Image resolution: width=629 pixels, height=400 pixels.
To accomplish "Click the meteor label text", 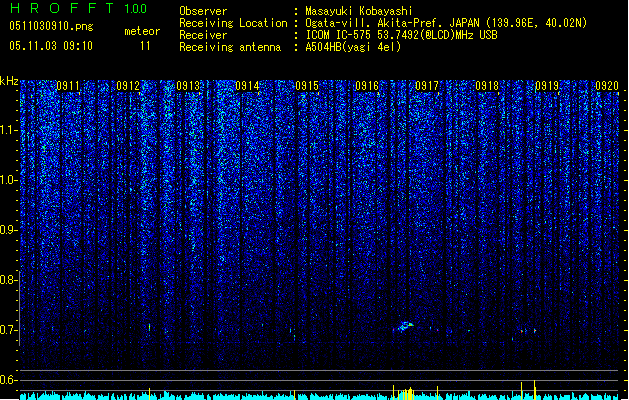I will tap(142, 31).
